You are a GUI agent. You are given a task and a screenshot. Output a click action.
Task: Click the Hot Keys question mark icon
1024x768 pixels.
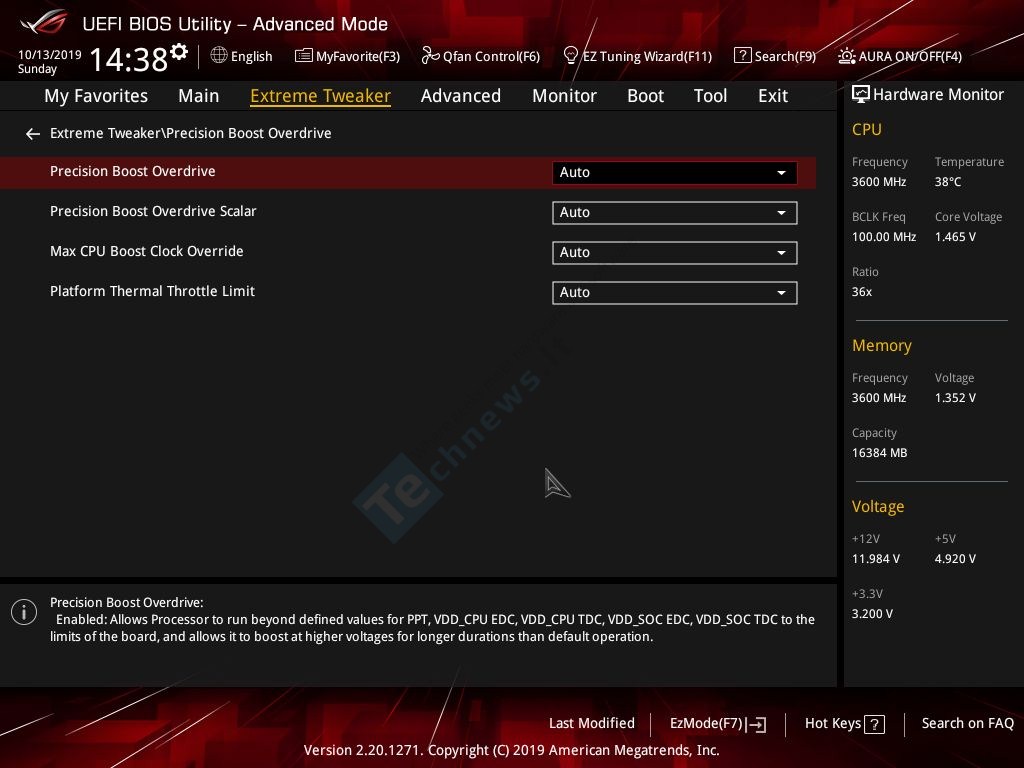point(874,724)
